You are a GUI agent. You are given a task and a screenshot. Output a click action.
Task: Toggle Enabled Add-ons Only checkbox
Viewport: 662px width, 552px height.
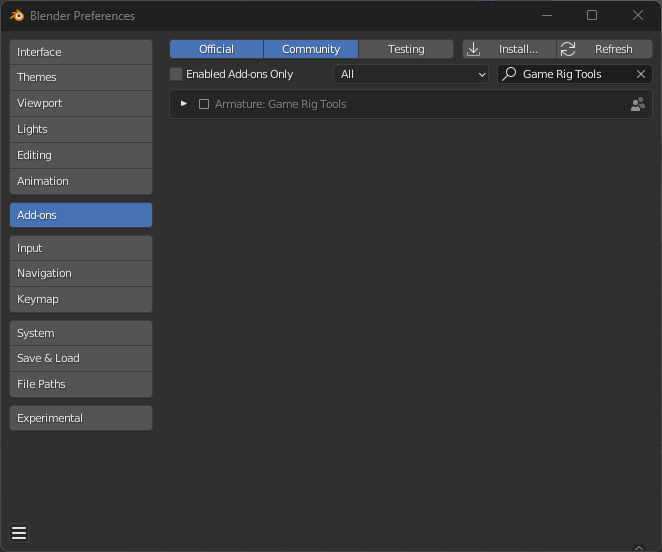[176, 74]
